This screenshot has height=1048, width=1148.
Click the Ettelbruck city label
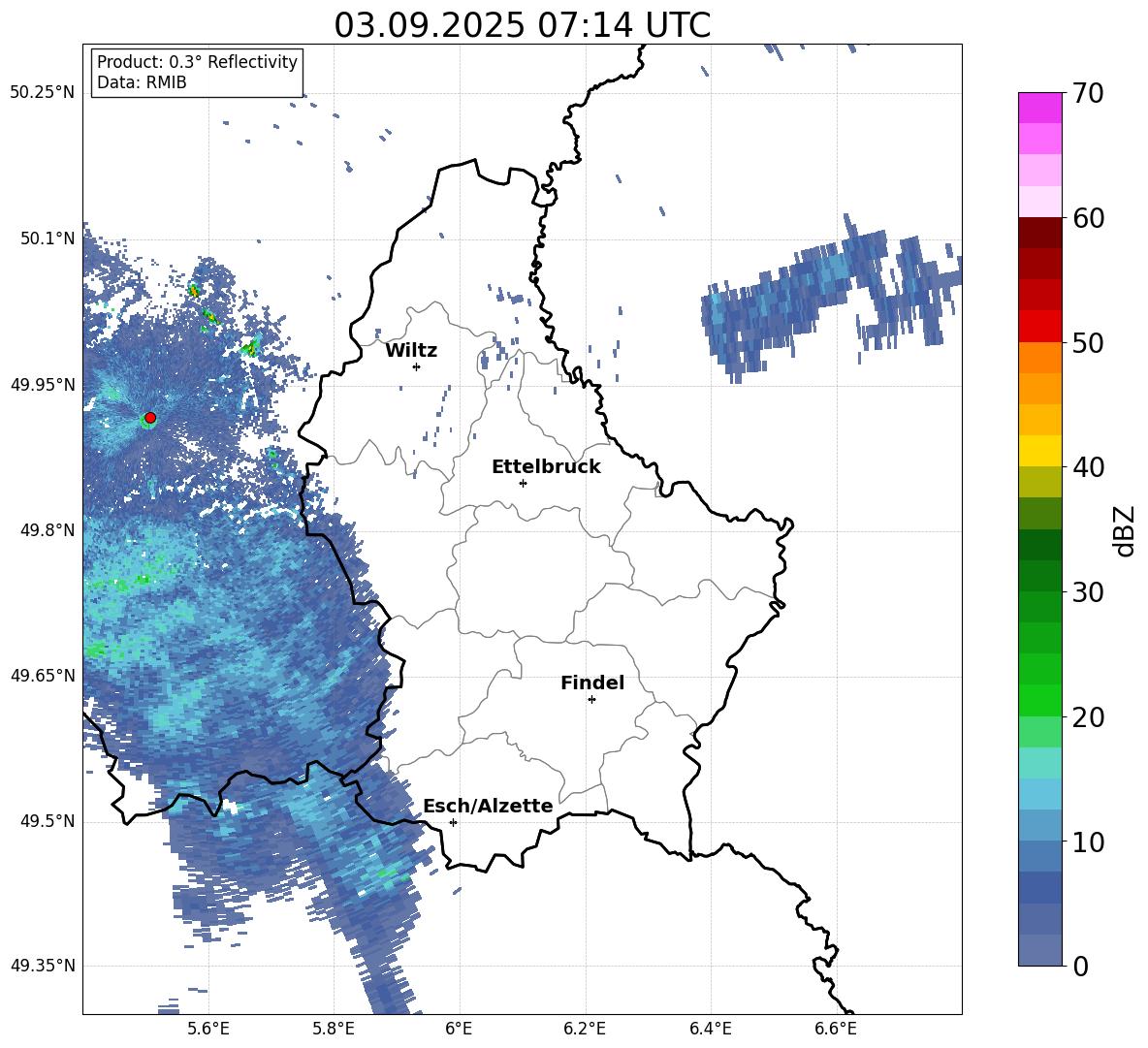point(546,467)
